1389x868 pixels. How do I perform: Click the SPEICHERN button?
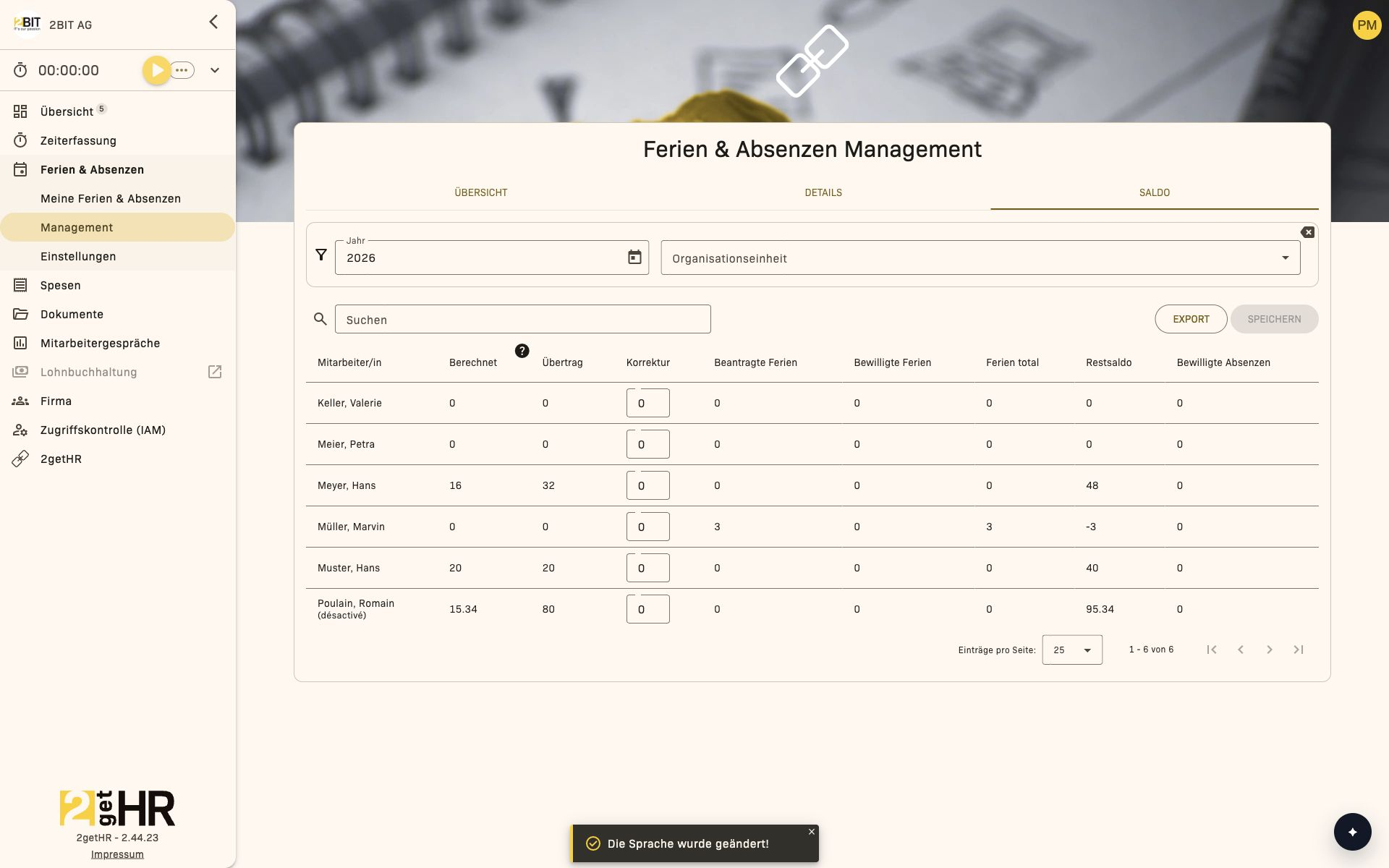[1274, 319]
